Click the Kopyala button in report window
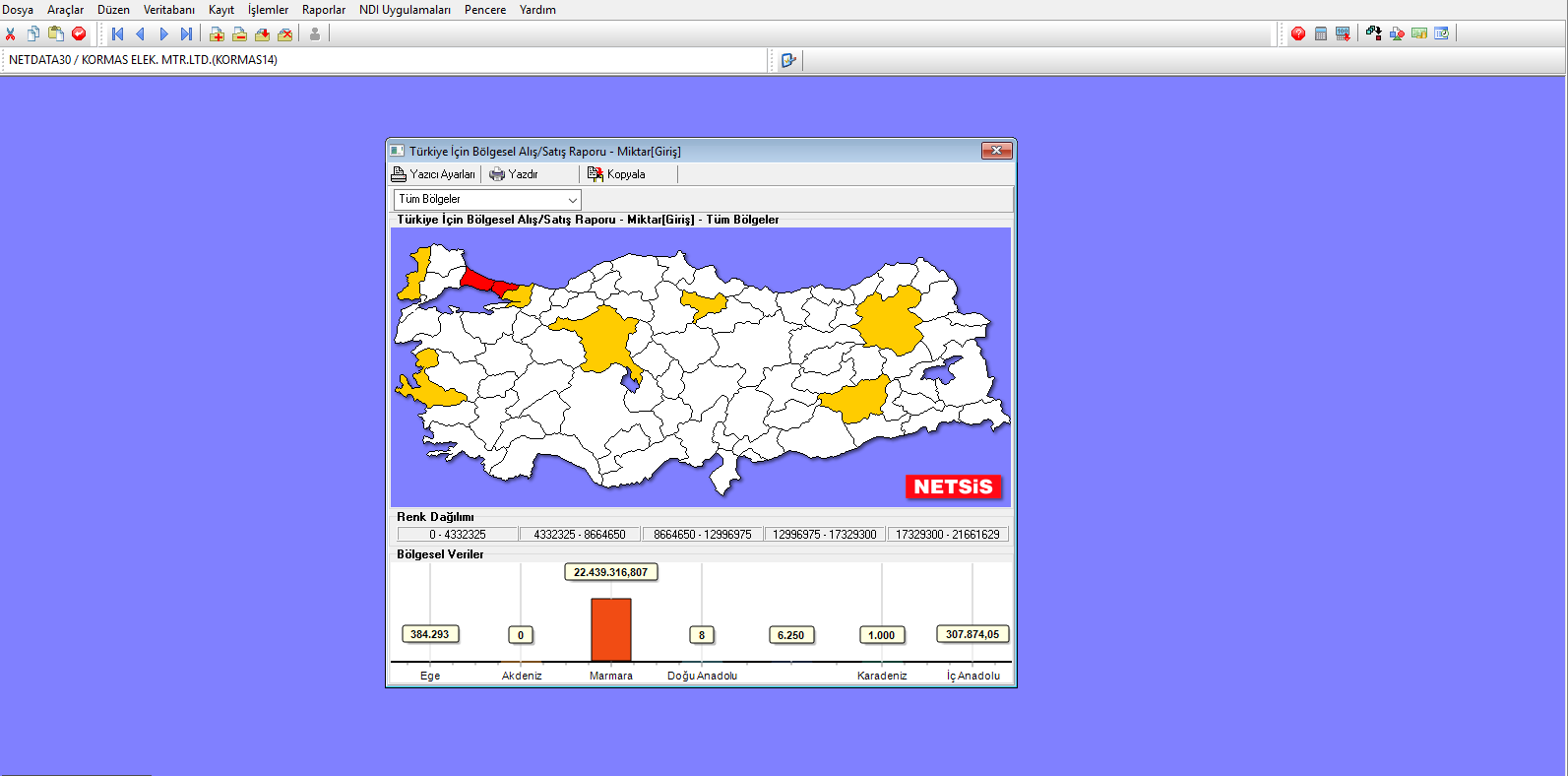This screenshot has height=776, width=1568. (617, 174)
